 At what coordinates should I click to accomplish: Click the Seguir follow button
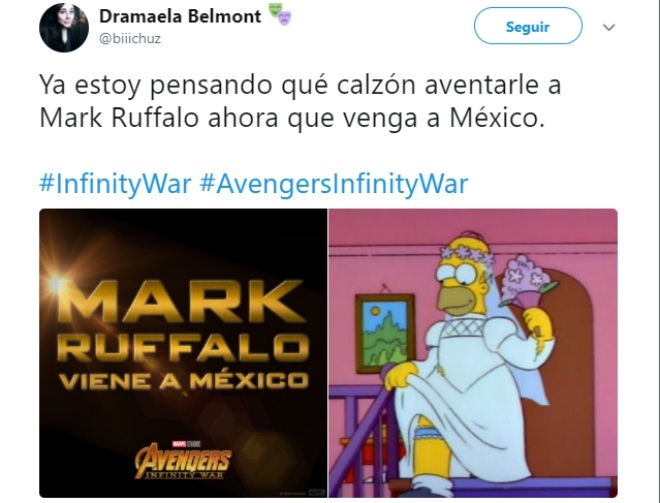tap(528, 26)
